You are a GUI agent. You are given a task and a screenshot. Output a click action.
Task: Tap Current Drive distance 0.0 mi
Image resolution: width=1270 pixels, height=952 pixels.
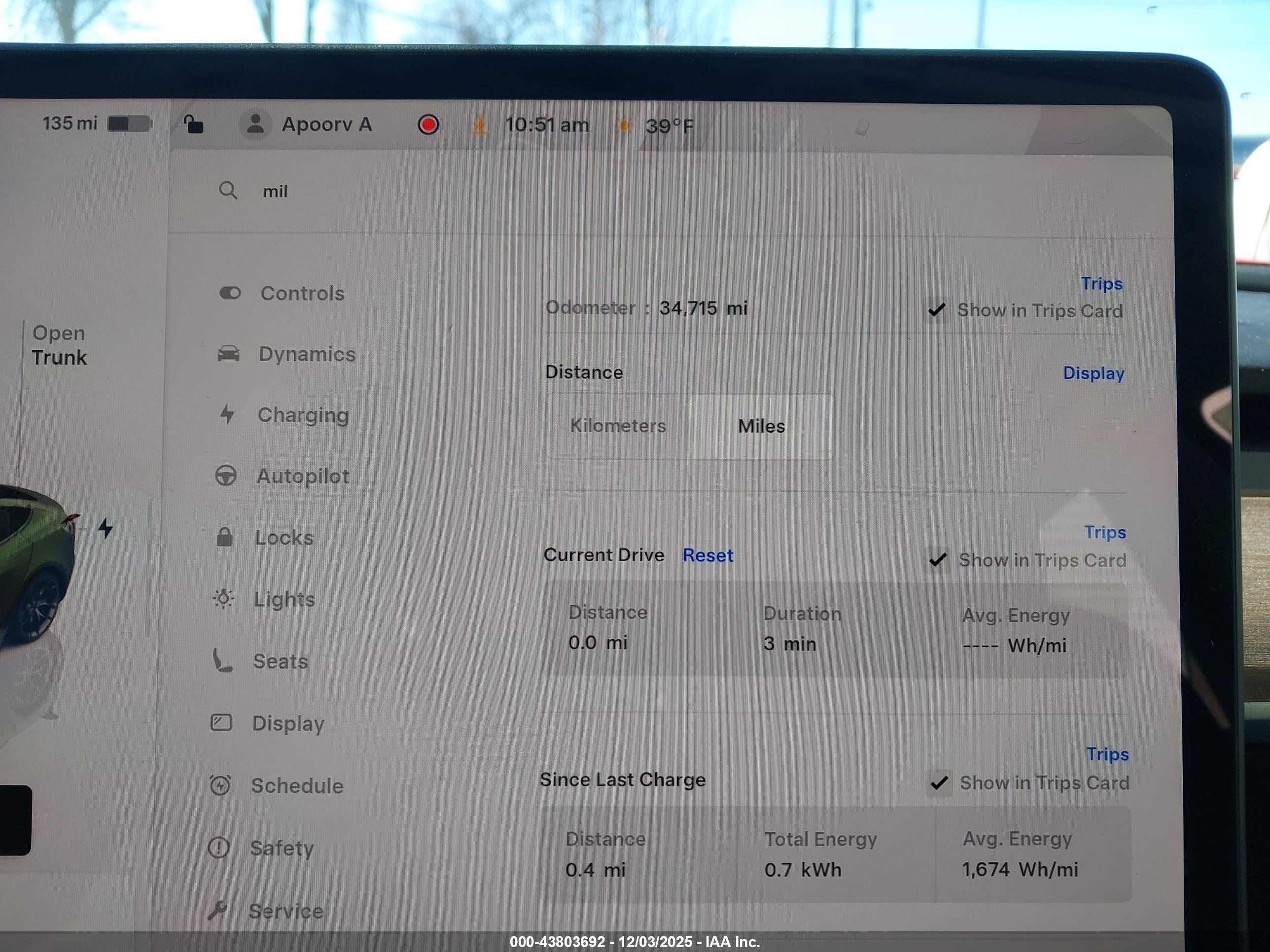click(x=598, y=642)
